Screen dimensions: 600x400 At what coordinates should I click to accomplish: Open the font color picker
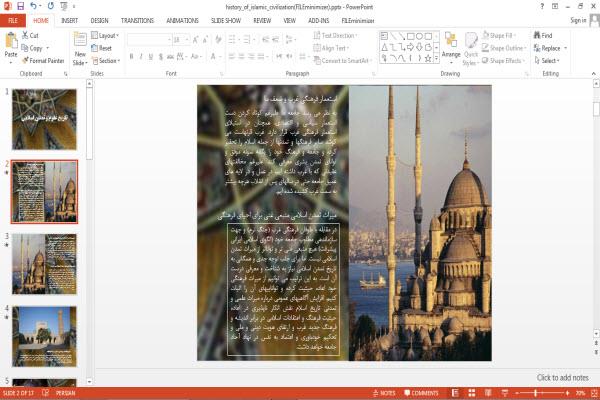point(214,57)
